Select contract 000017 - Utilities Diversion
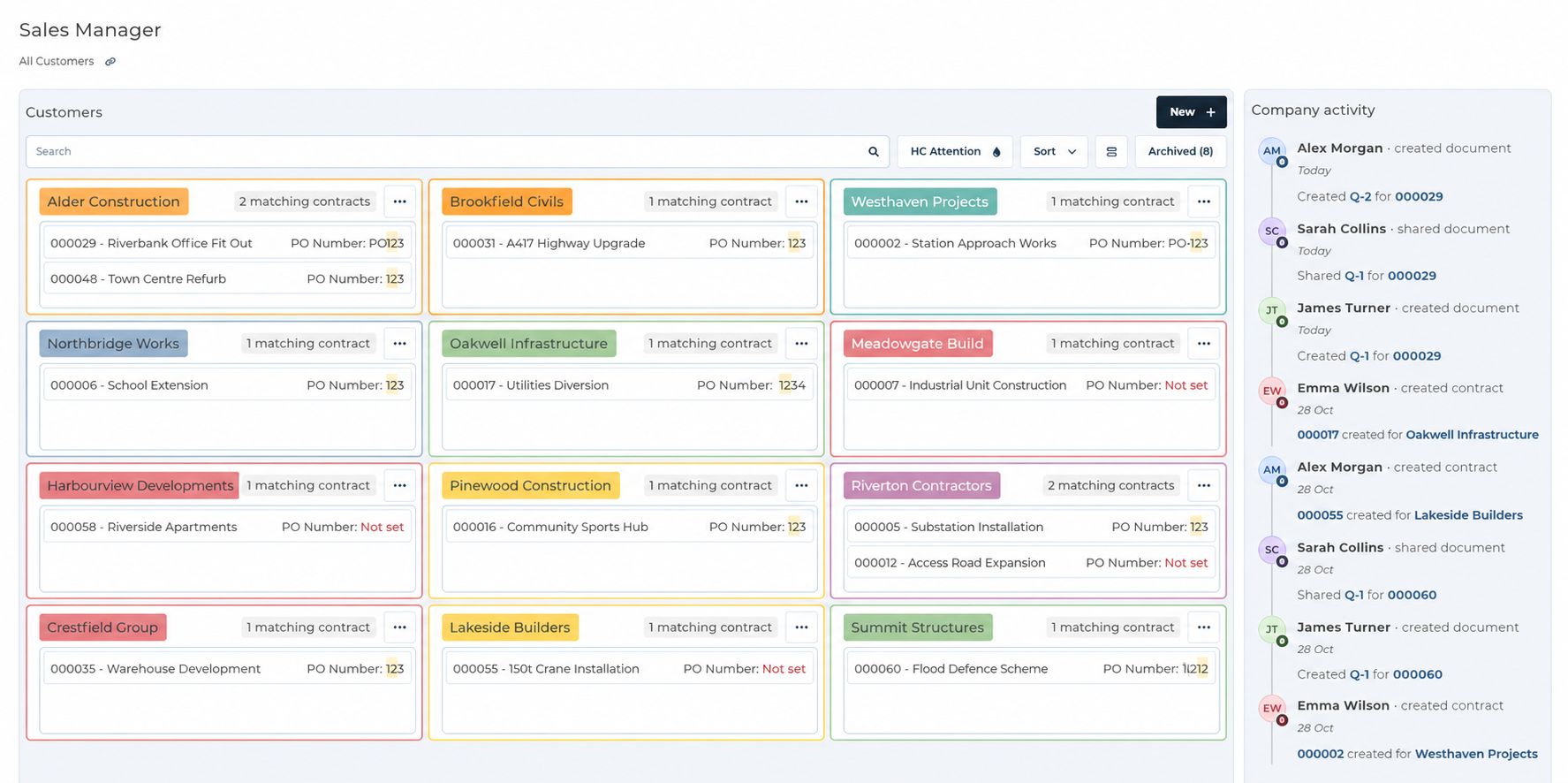The image size is (1568, 783). tap(629, 385)
